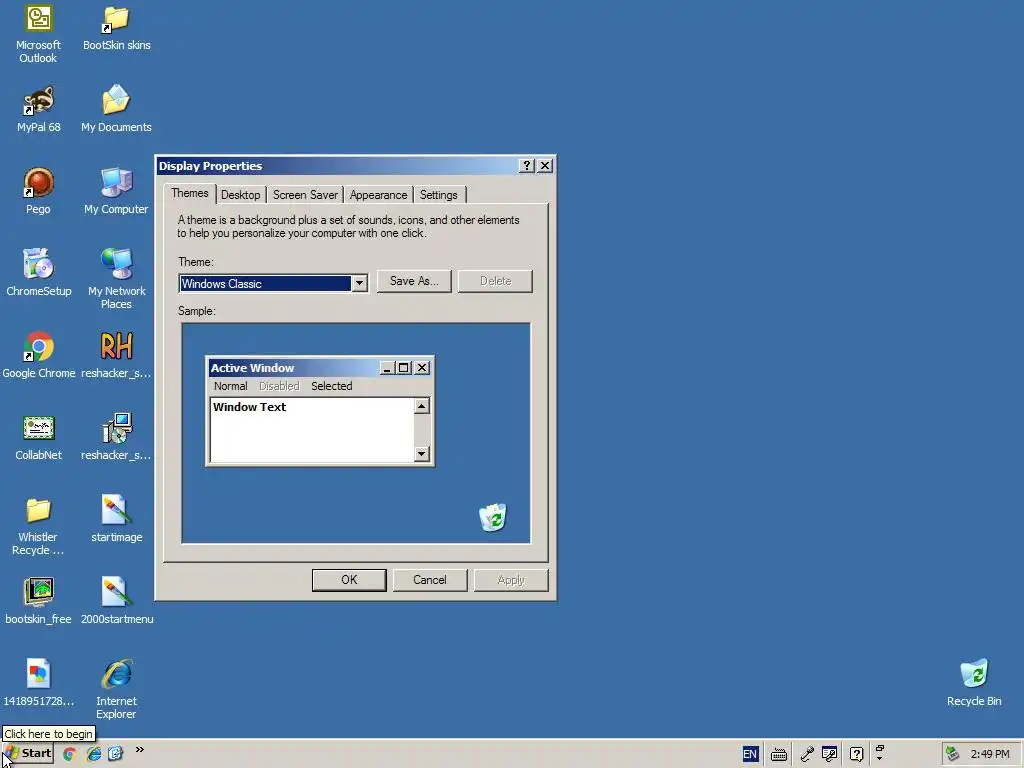Click the handwriting icon in language bar
The height and width of the screenshot is (768, 1024).
pos(829,754)
